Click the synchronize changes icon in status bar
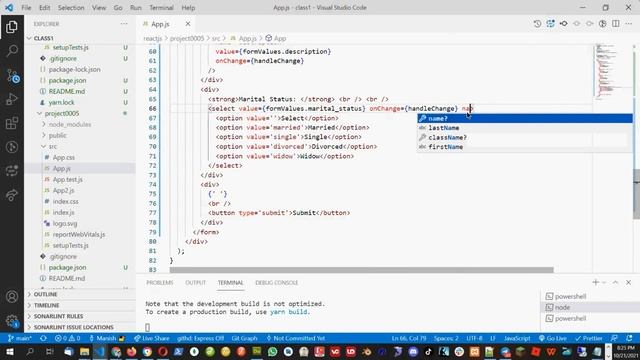Screen dimensions: 640x360 click(x=43, y=338)
